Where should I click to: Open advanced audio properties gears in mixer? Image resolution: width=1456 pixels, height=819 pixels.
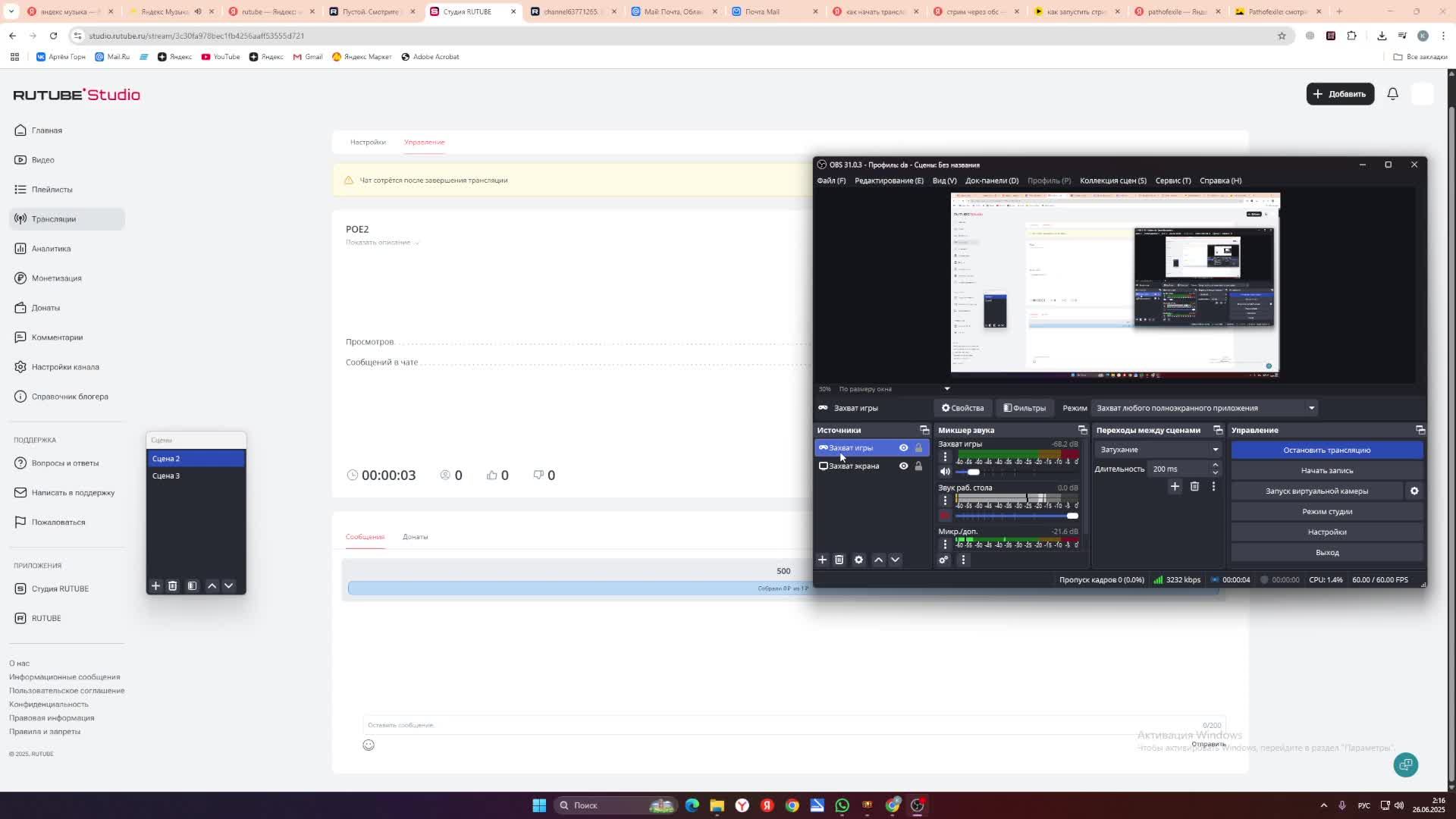pyautogui.click(x=943, y=560)
